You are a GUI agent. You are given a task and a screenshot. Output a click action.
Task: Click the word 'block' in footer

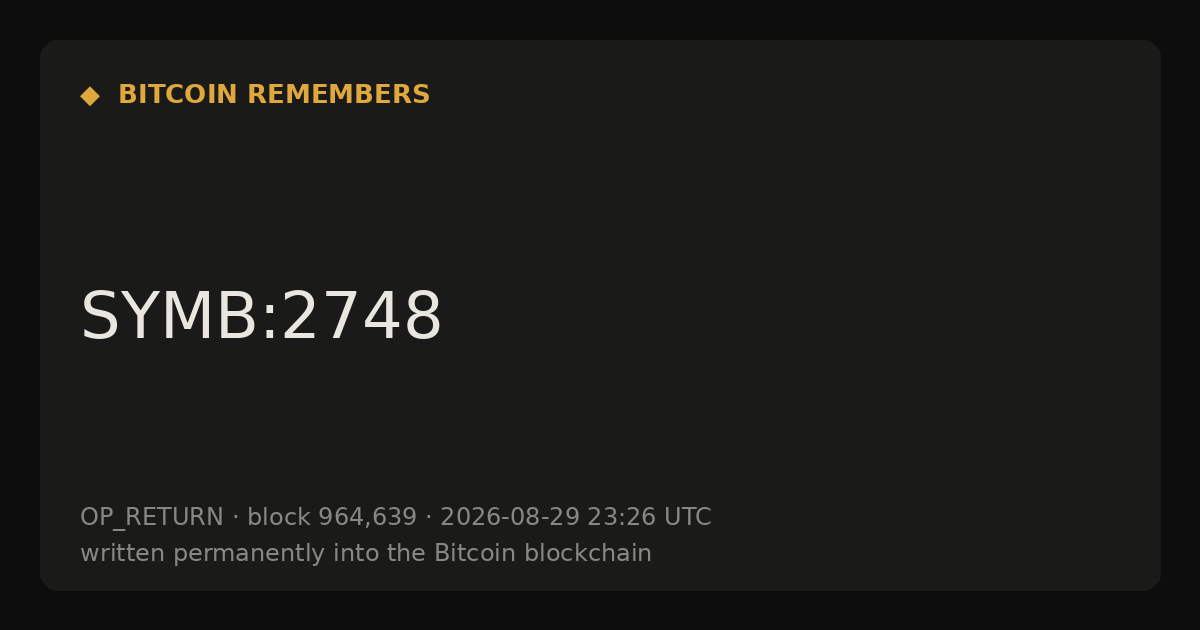279,518
